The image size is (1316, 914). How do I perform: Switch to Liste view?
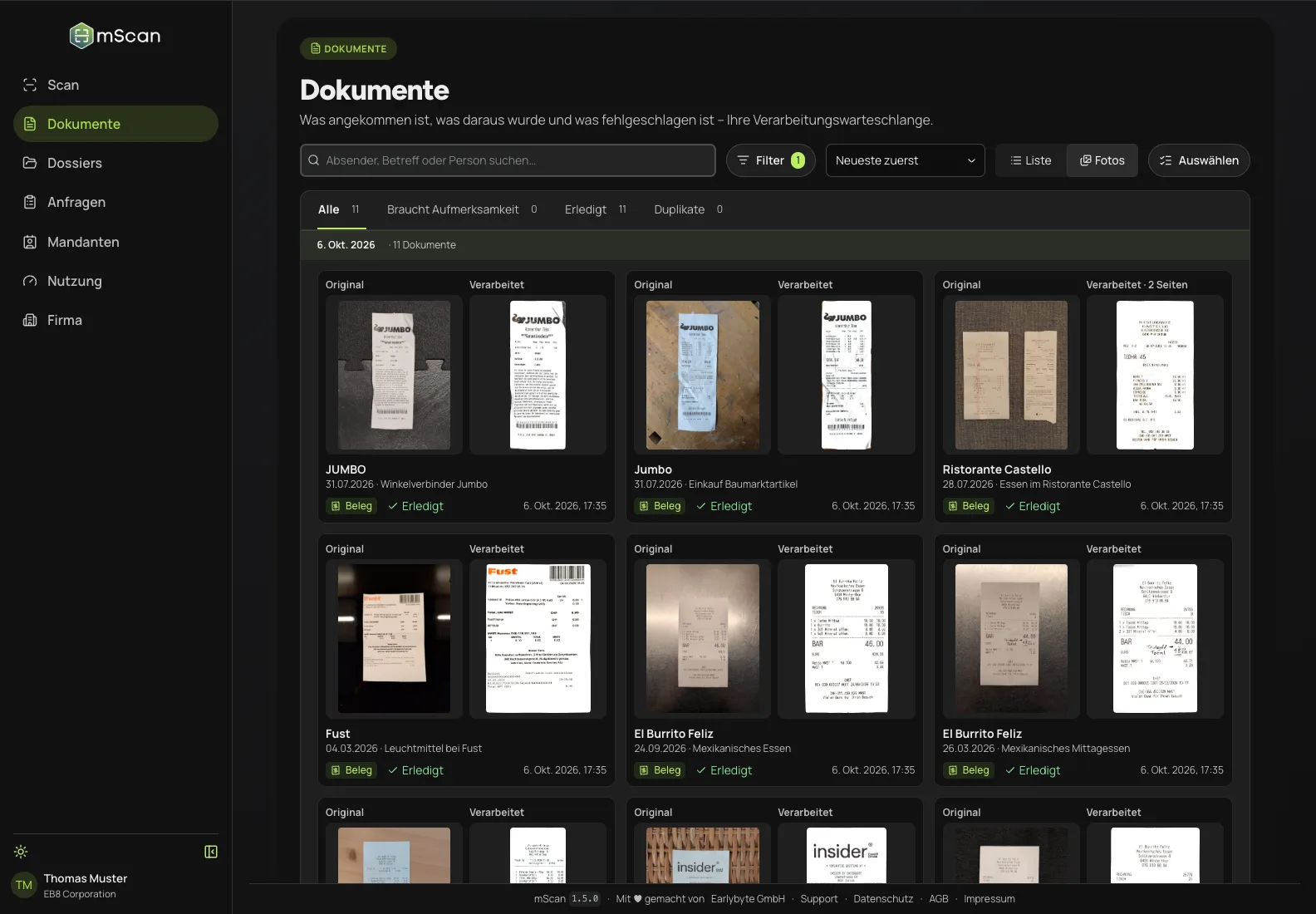pos(1031,160)
